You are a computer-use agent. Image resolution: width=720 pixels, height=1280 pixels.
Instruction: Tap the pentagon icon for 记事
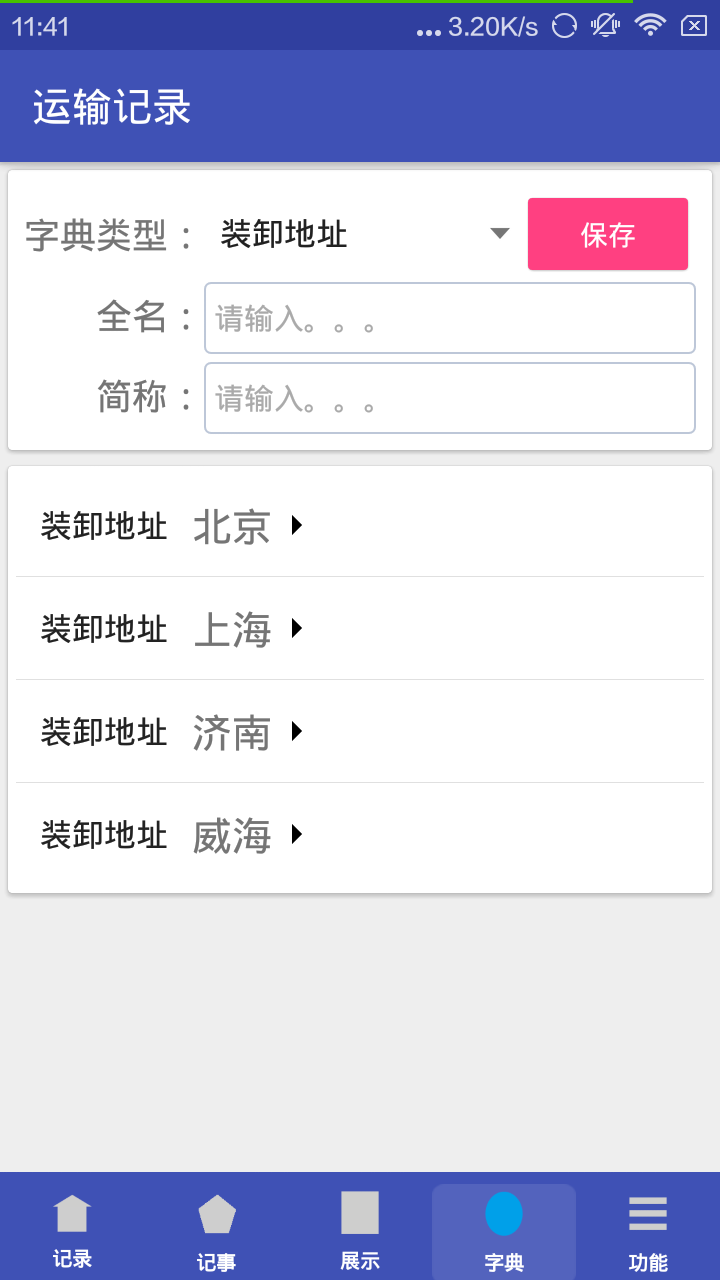point(217,1214)
